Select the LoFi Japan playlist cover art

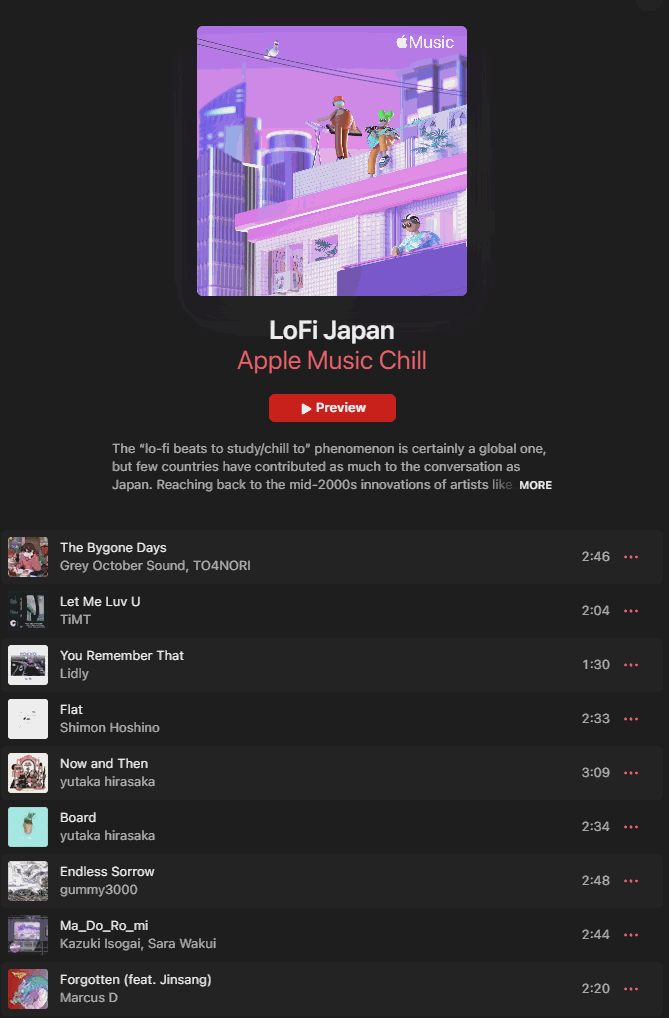coord(332,161)
